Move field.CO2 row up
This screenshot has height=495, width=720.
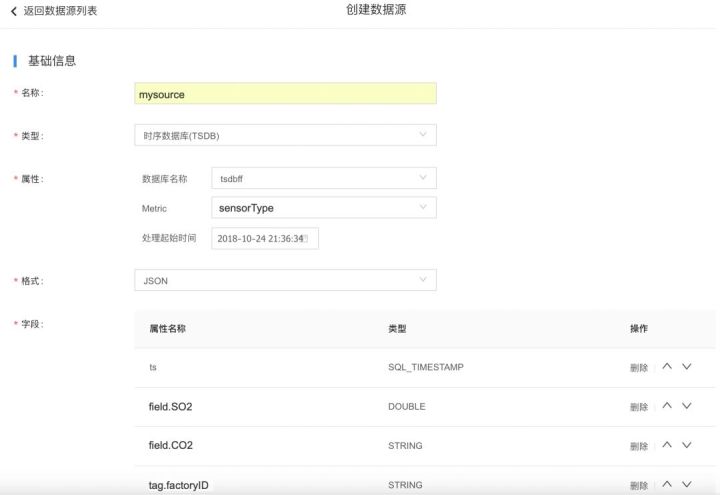pos(667,445)
